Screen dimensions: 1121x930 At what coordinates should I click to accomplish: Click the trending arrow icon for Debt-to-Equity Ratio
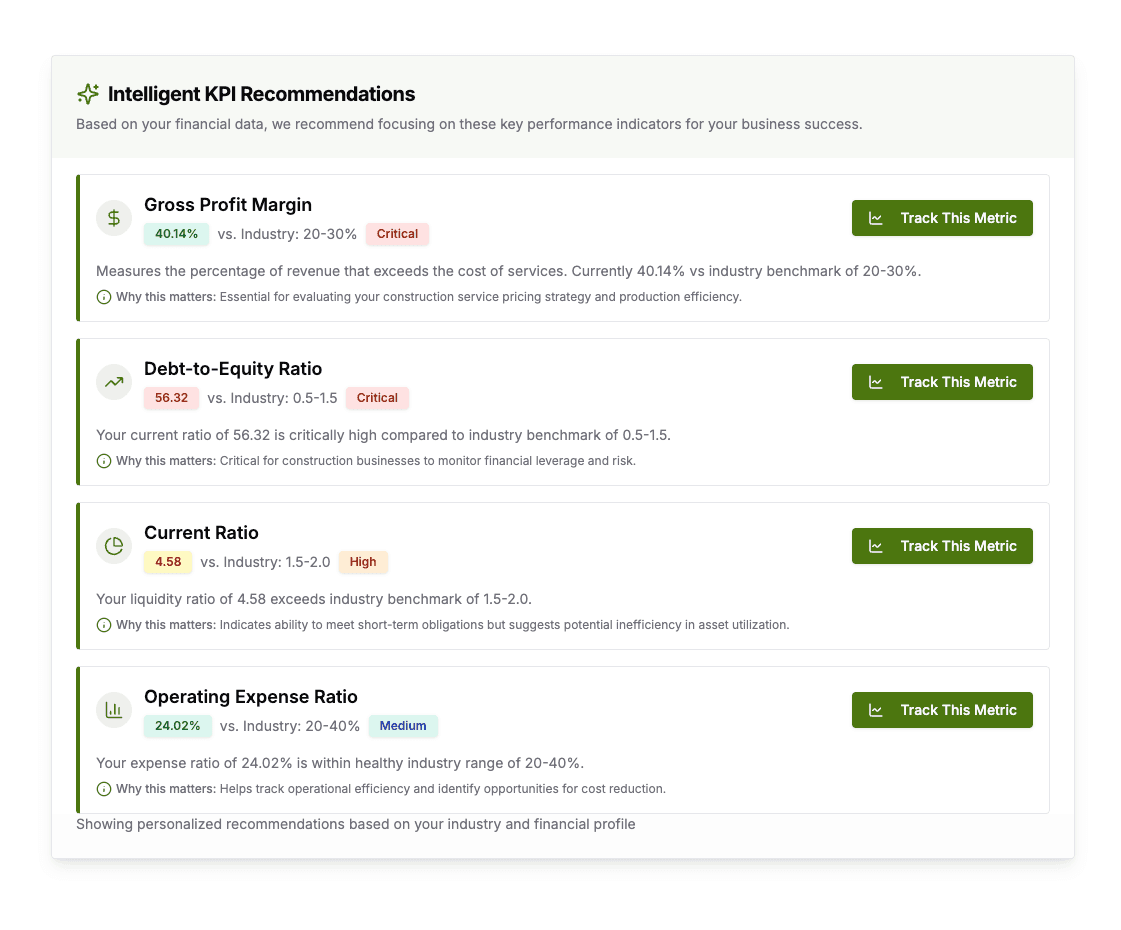pyautogui.click(x=113, y=381)
